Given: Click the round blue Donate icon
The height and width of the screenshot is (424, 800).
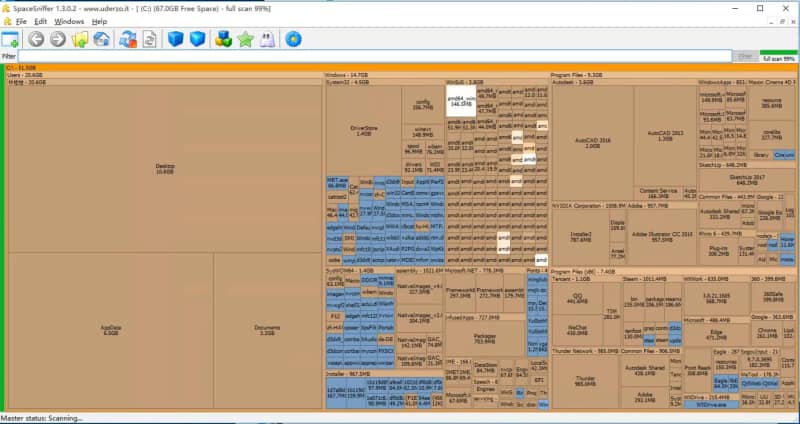Looking at the screenshot, I should (x=294, y=39).
